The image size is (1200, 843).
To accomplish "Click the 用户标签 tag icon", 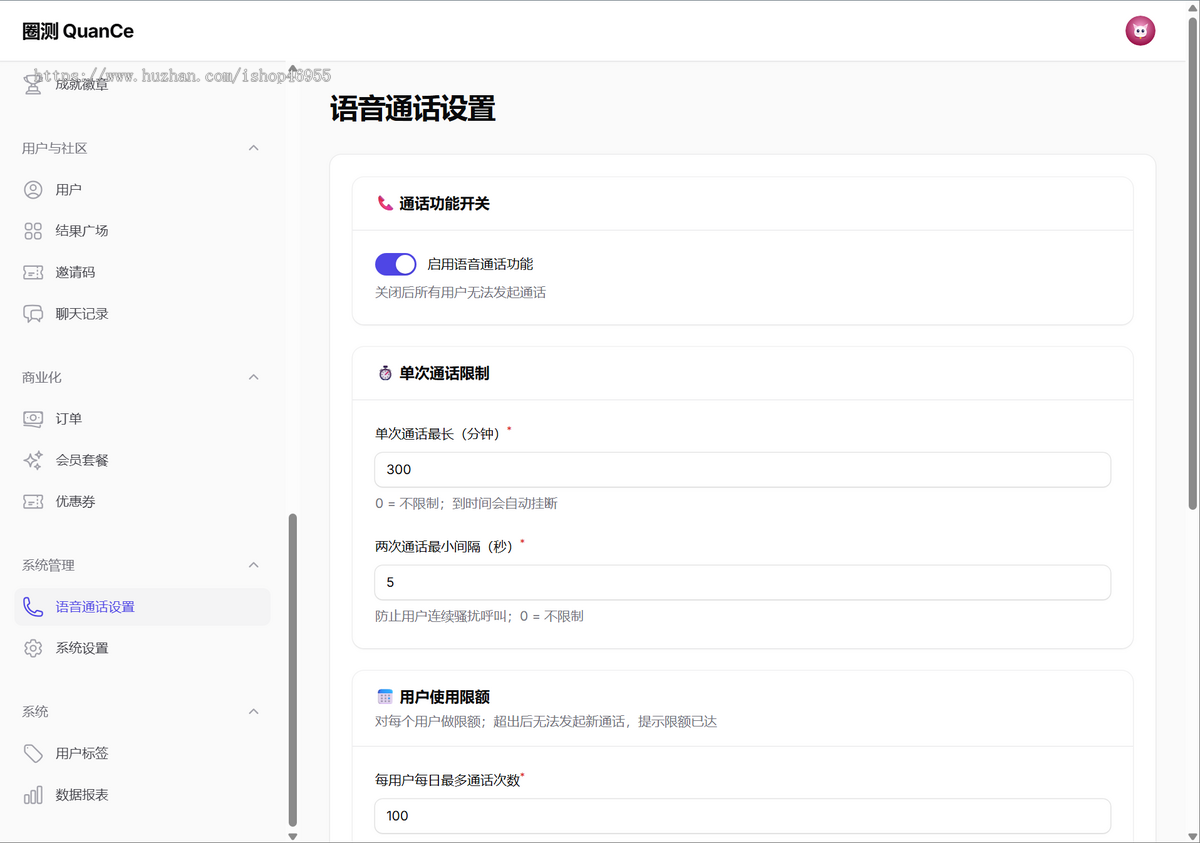I will click(x=33, y=753).
